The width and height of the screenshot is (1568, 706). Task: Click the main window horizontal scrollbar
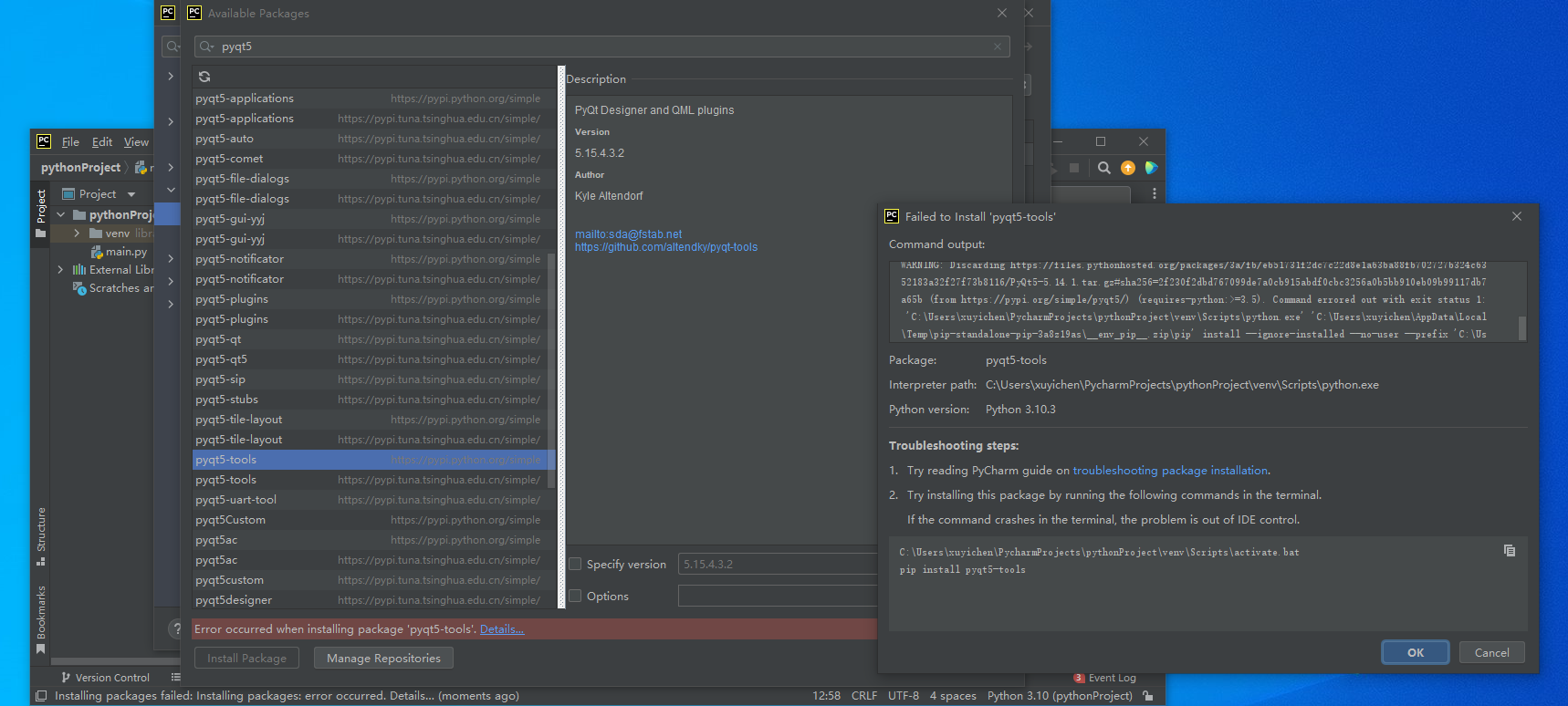point(115,661)
